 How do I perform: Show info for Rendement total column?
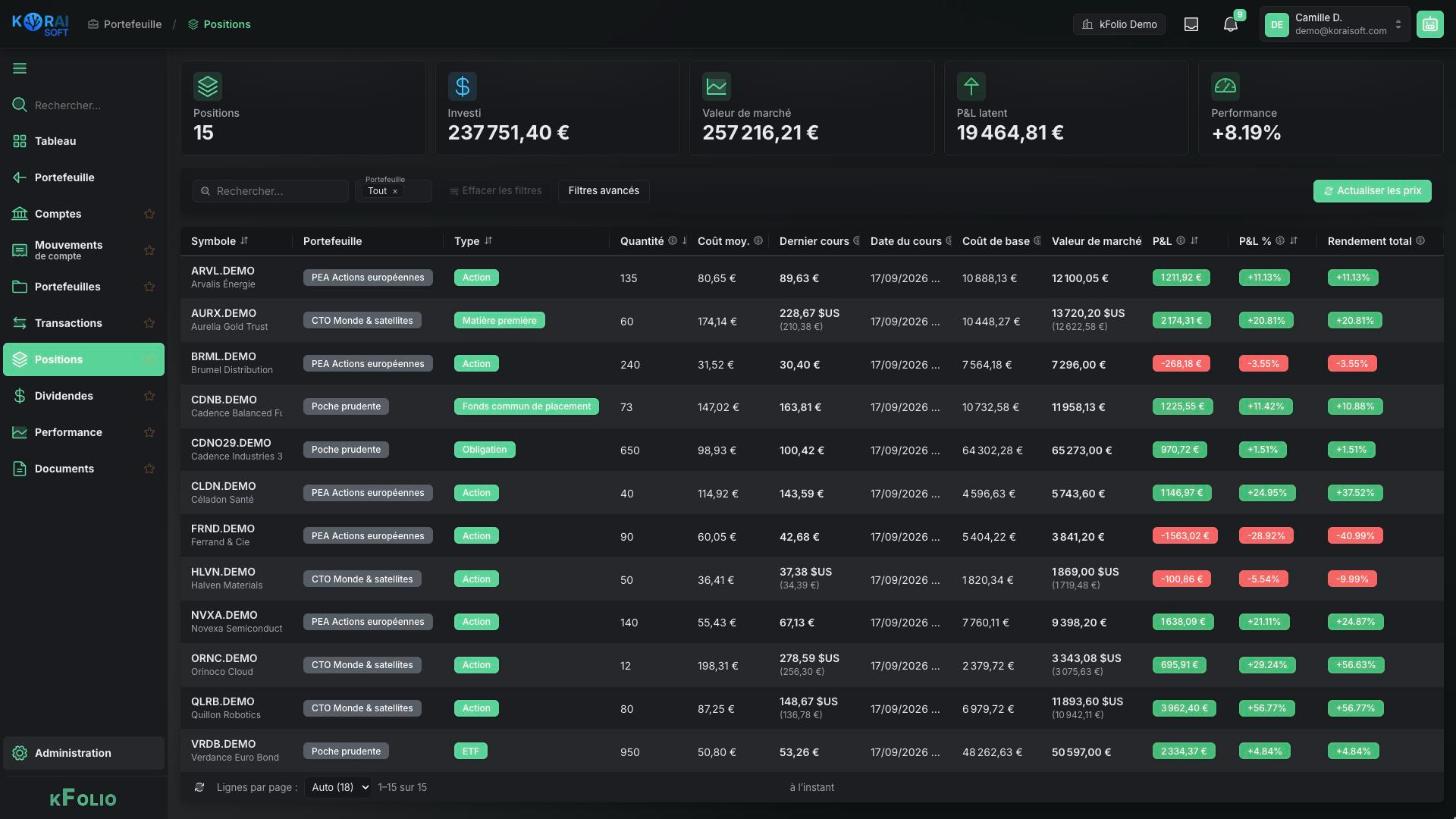tap(1419, 241)
